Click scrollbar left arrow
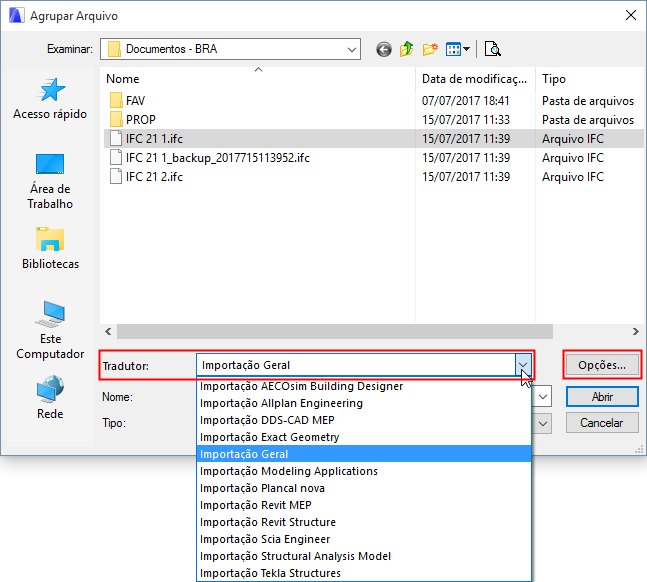 (108, 331)
